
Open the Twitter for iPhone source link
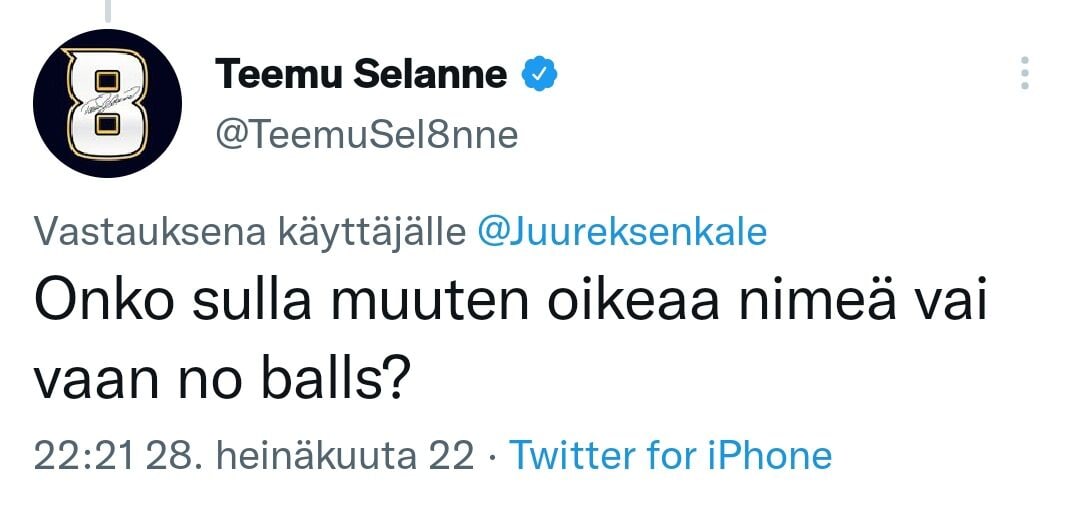pyautogui.click(x=670, y=456)
